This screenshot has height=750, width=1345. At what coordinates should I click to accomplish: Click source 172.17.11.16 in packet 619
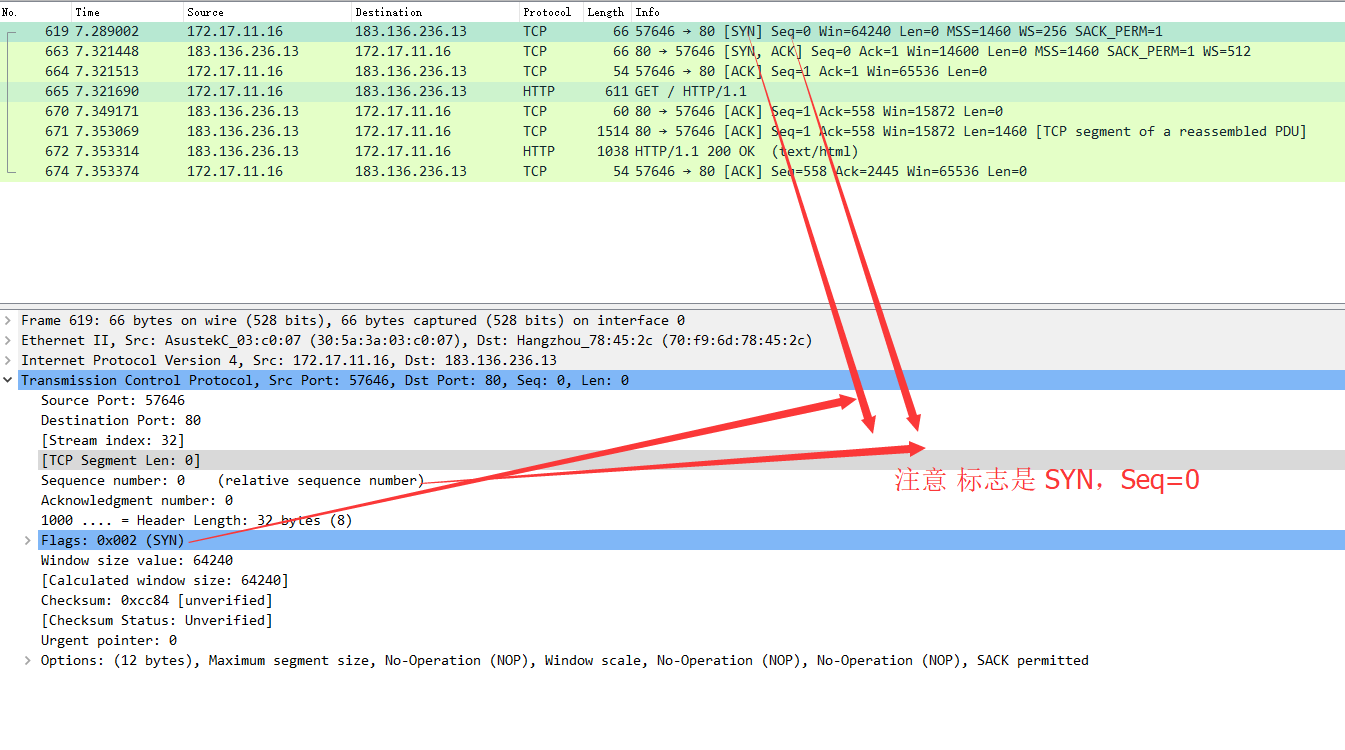235,32
